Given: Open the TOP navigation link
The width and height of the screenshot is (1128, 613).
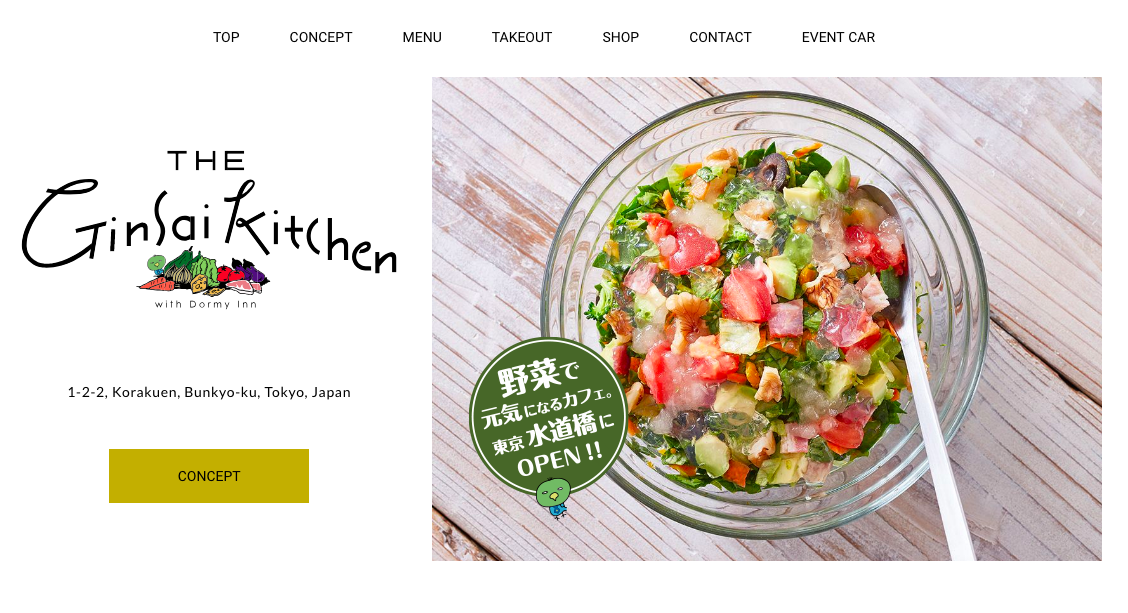Looking at the screenshot, I should click(226, 37).
